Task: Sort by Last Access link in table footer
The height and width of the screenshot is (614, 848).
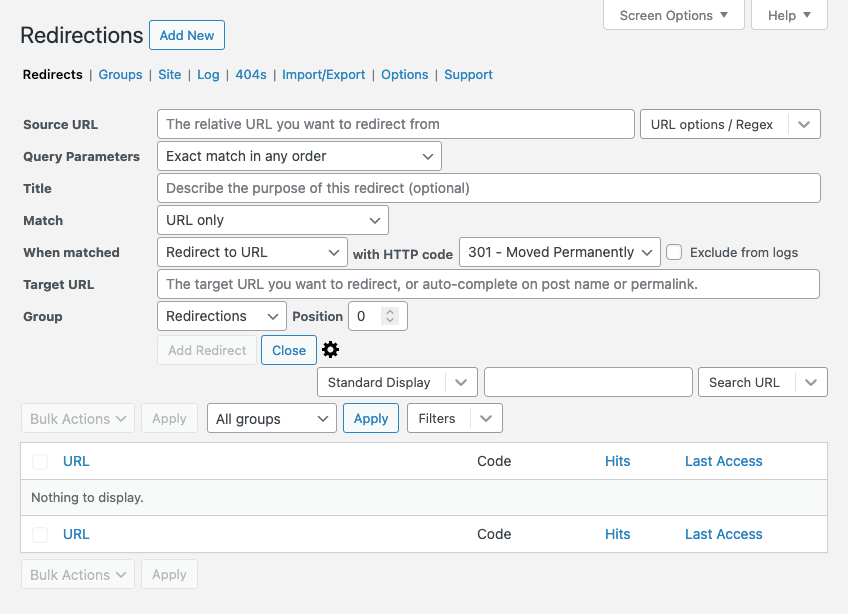Action: (724, 534)
